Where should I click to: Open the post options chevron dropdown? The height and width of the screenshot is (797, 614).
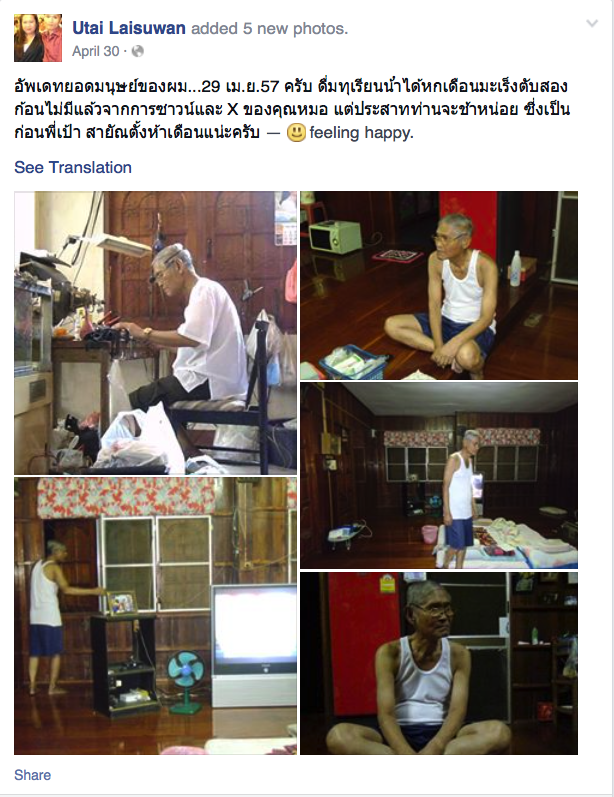[592, 23]
